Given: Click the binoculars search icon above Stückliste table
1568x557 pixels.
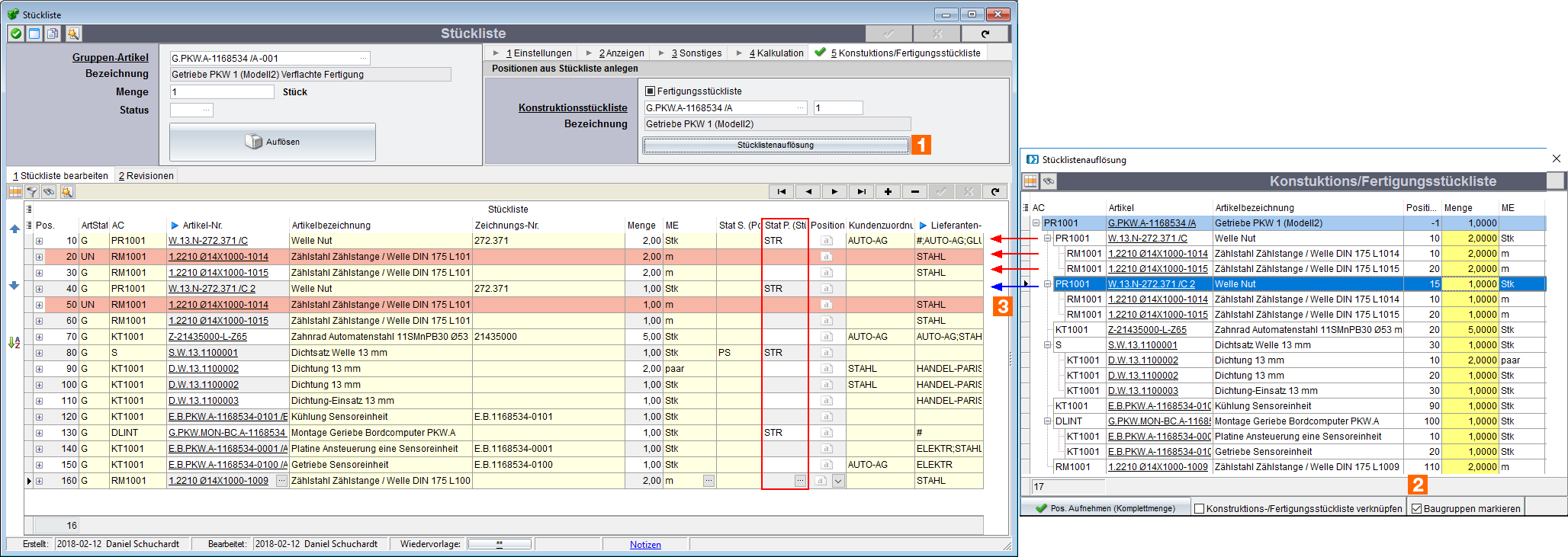Looking at the screenshot, I should click(50, 192).
